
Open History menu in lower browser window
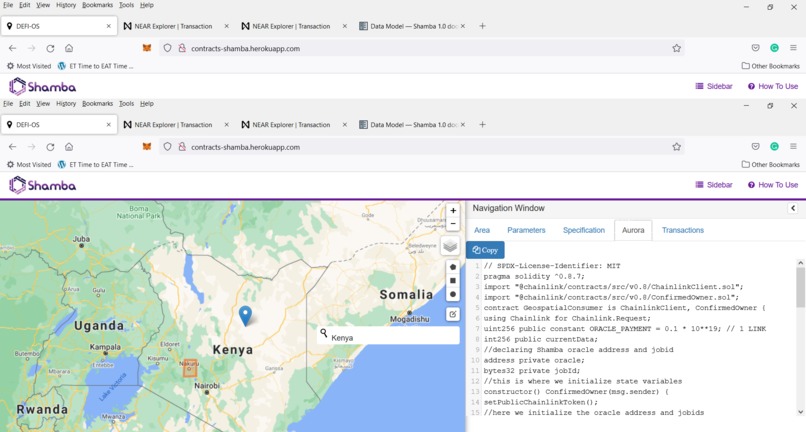(66, 103)
